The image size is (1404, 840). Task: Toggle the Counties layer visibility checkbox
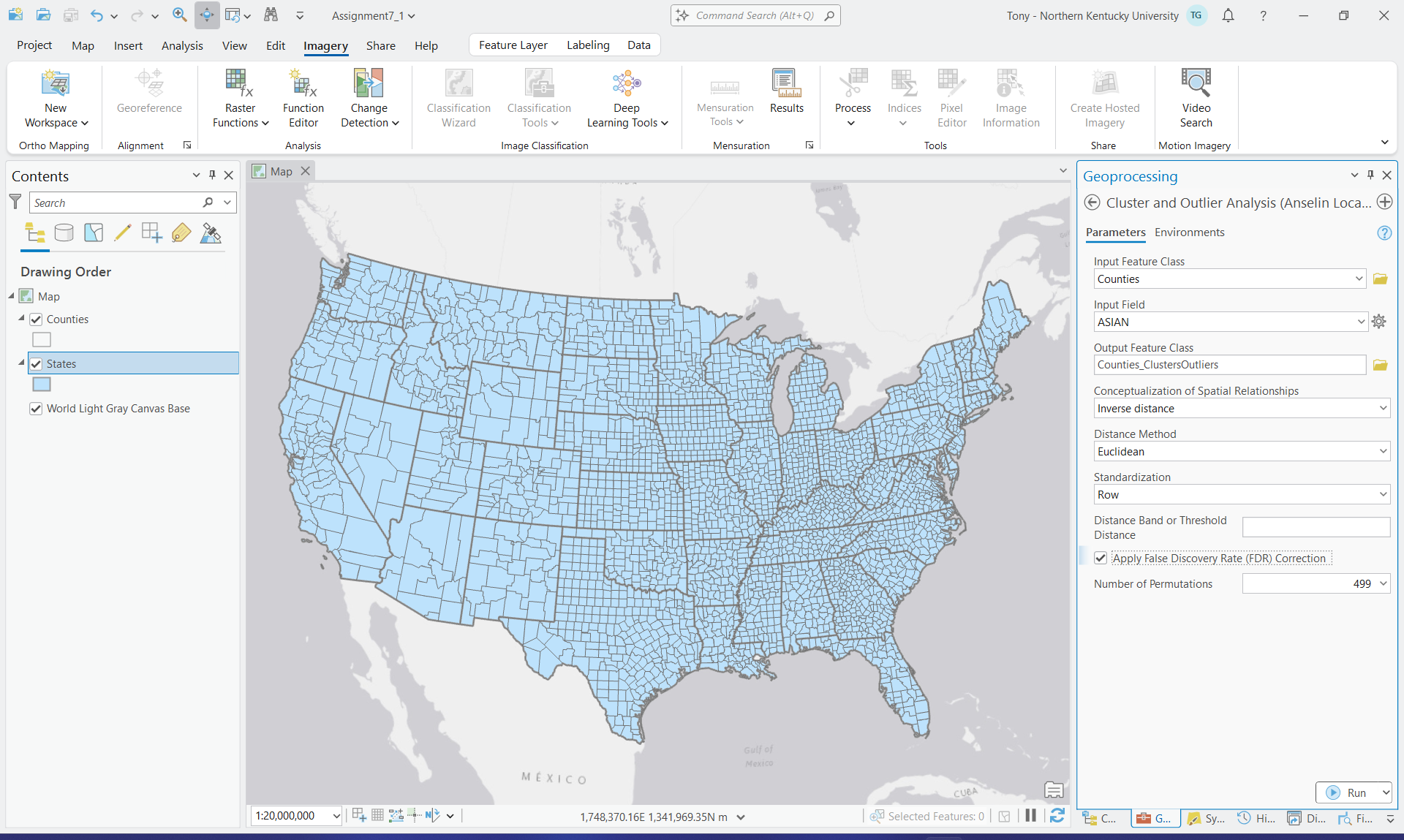[36, 319]
